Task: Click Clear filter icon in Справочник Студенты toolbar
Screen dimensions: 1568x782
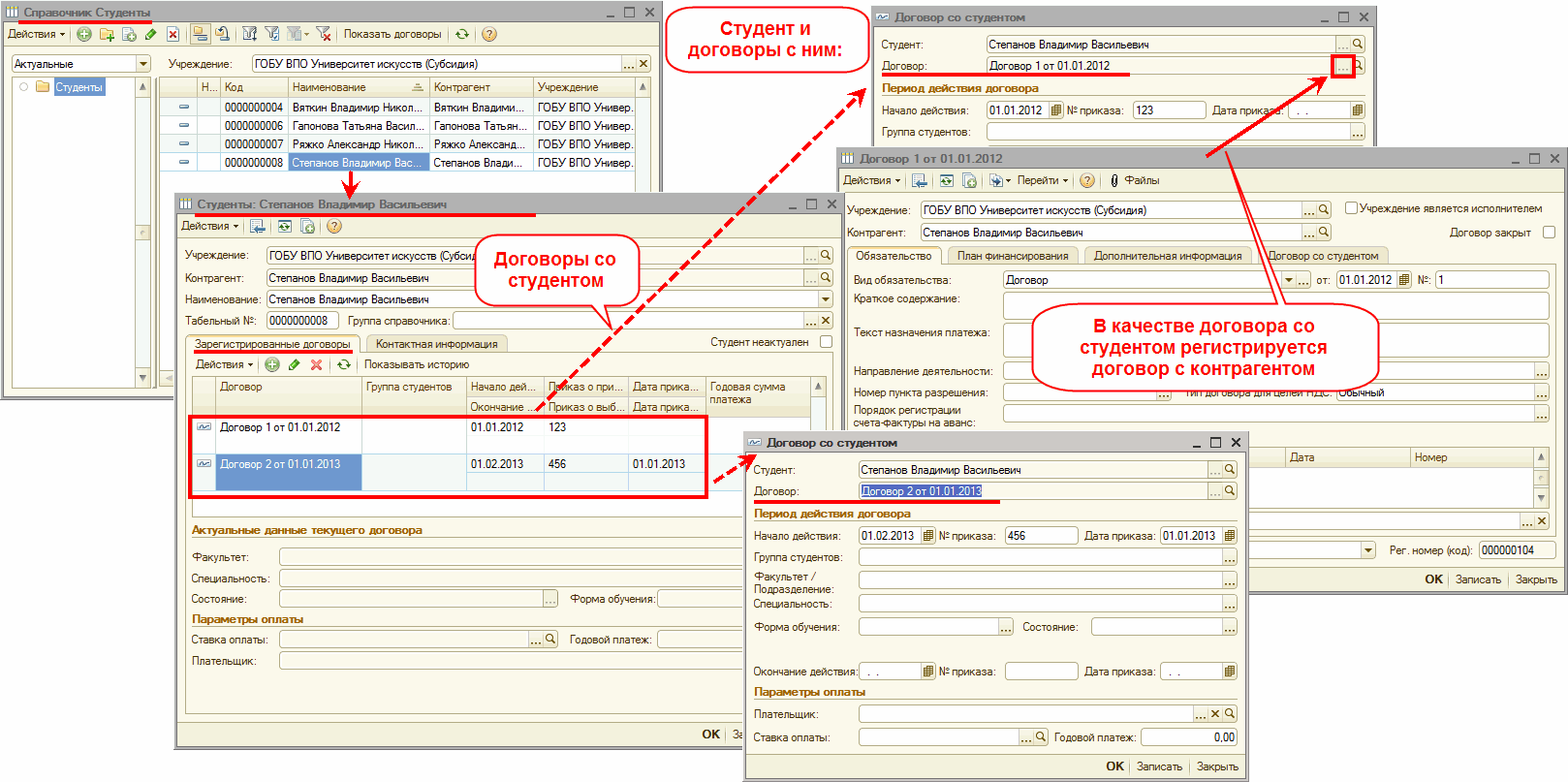Action: click(324, 34)
